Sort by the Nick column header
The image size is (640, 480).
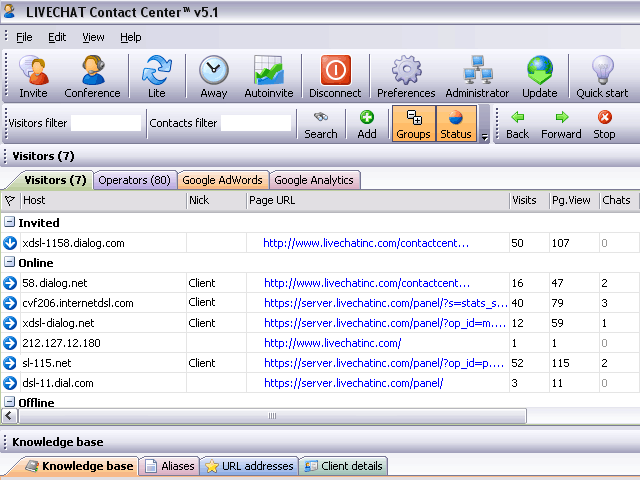[x=216, y=200]
